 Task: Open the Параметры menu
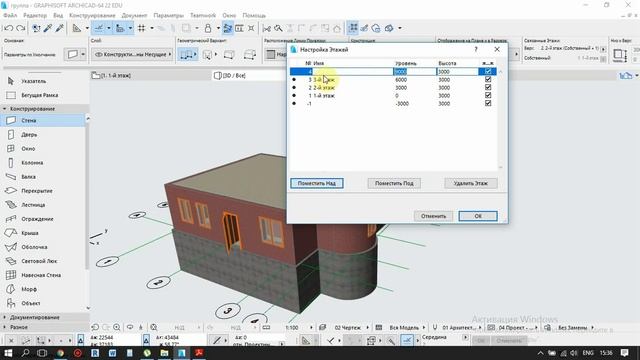[x=169, y=15]
